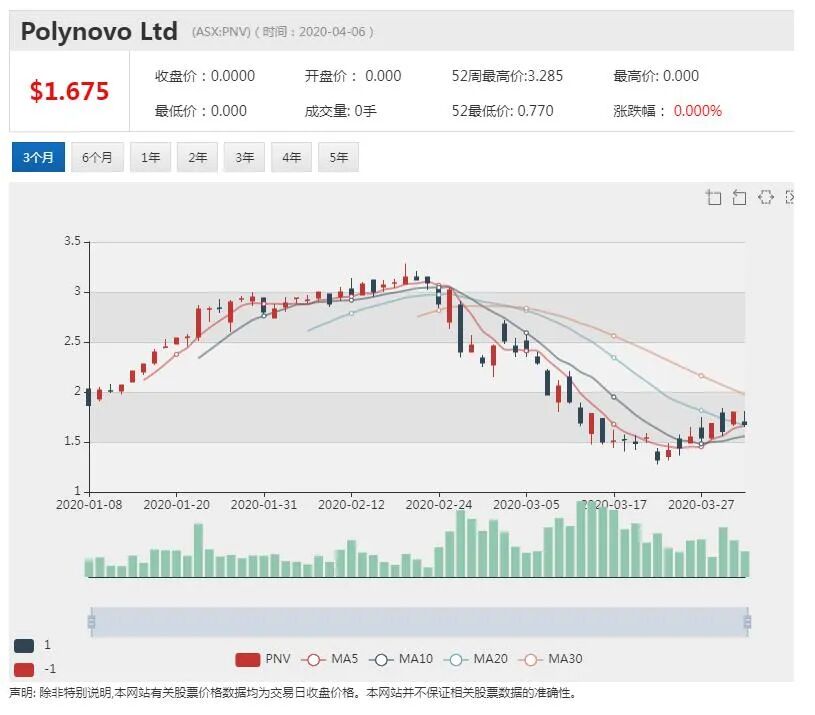This screenshot has height=715, width=815.
Task: Click the 2020-01-20 x-axis date label
Action: [177, 505]
